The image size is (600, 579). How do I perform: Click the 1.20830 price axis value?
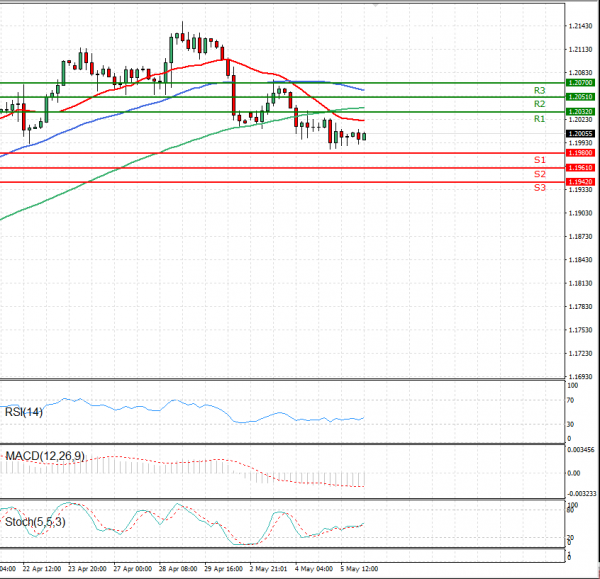[x=580, y=73]
